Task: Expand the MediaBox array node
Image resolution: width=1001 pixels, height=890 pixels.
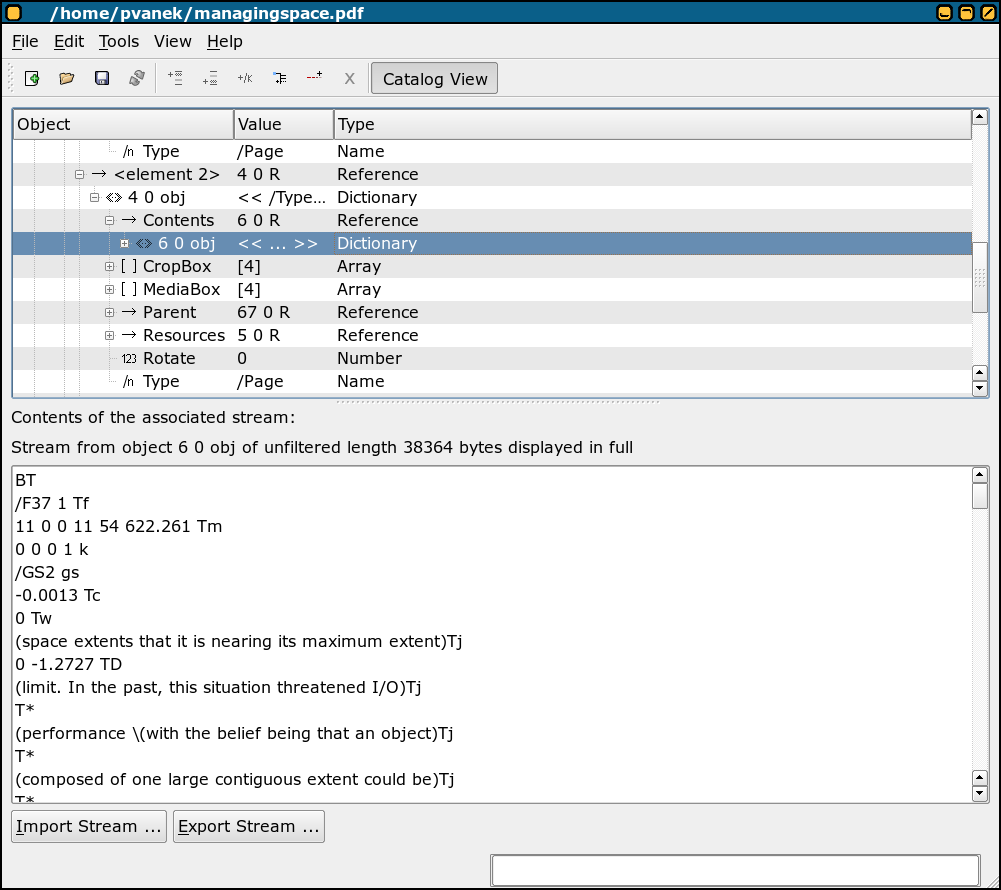Action: 109,289
